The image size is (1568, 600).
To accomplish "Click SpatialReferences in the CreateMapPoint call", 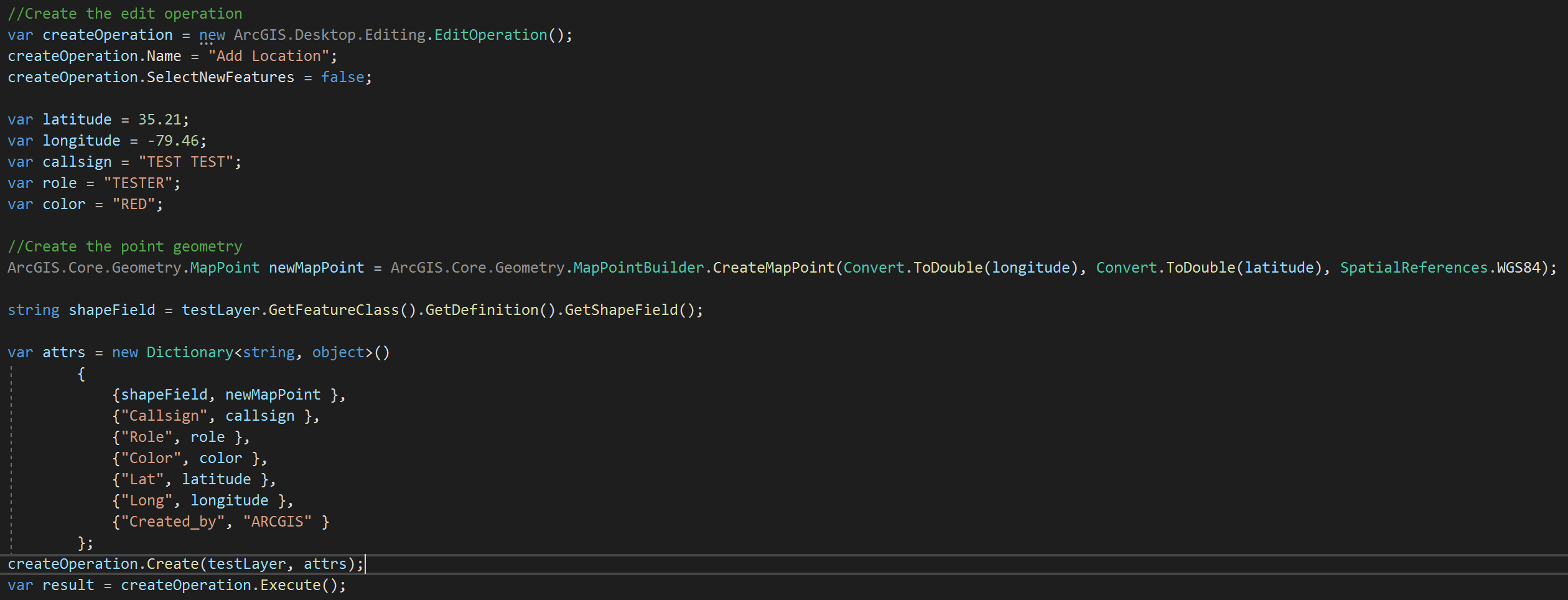I will (1413, 268).
